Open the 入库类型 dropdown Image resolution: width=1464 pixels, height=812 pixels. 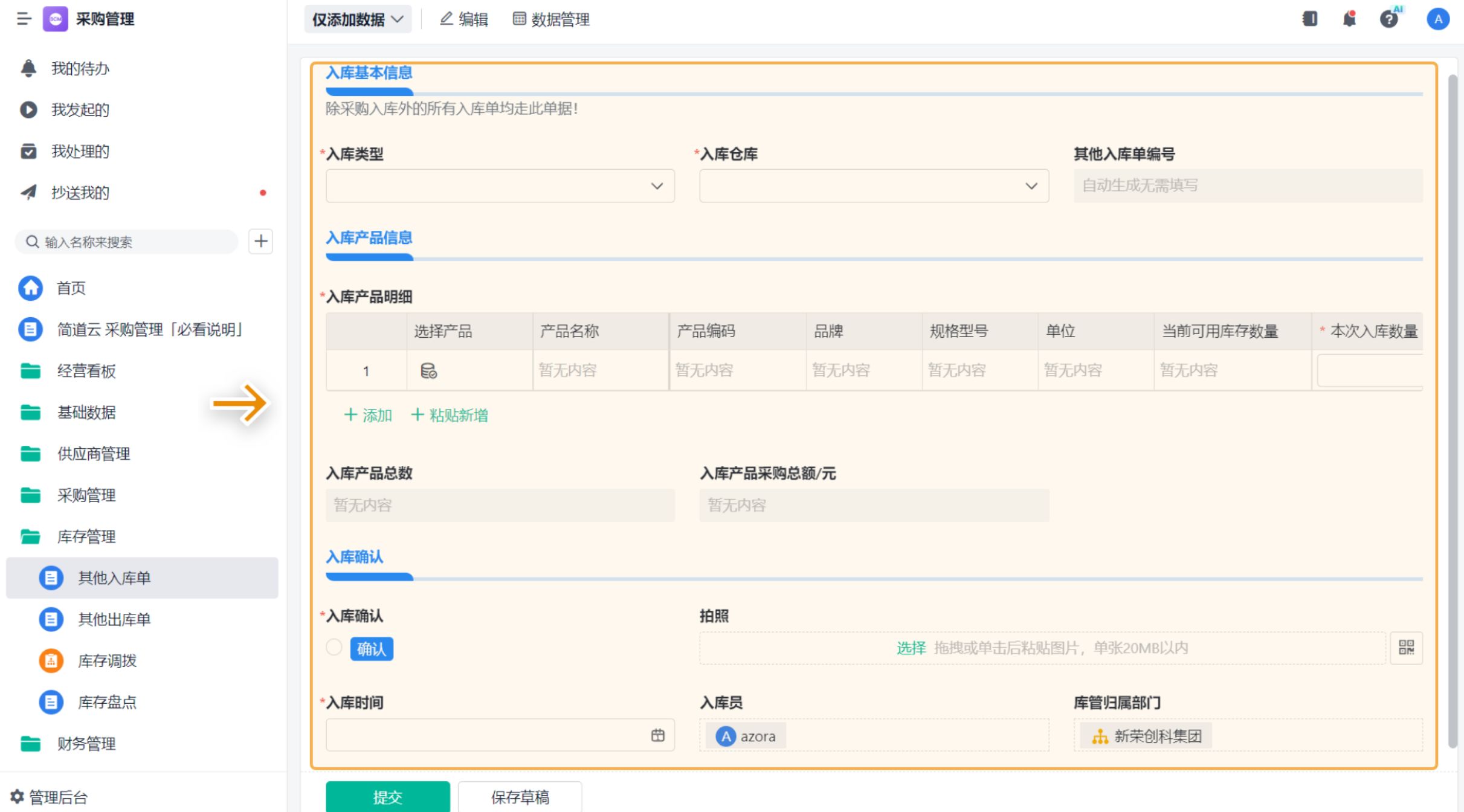pos(500,186)
